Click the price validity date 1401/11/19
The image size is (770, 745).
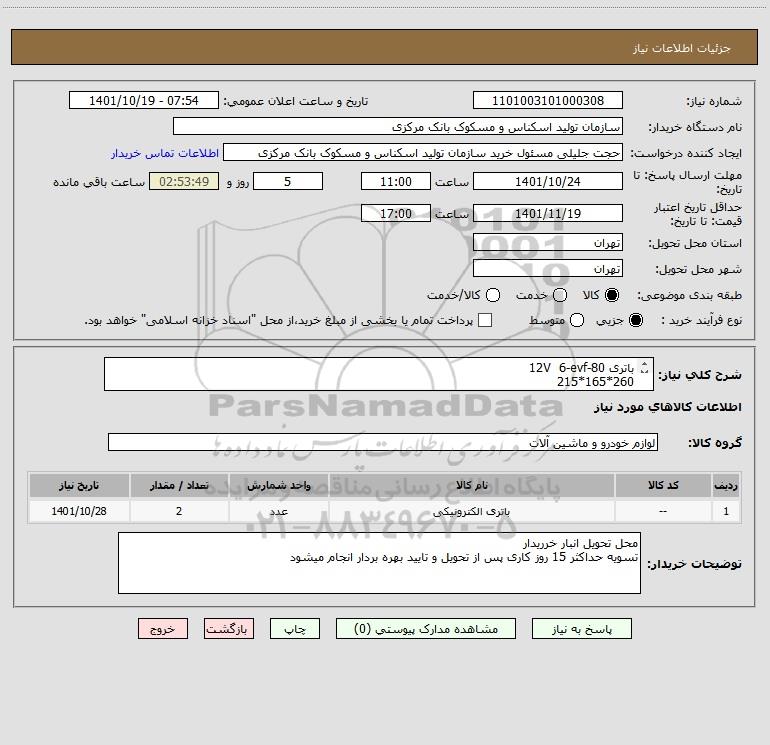coord(548,213)
